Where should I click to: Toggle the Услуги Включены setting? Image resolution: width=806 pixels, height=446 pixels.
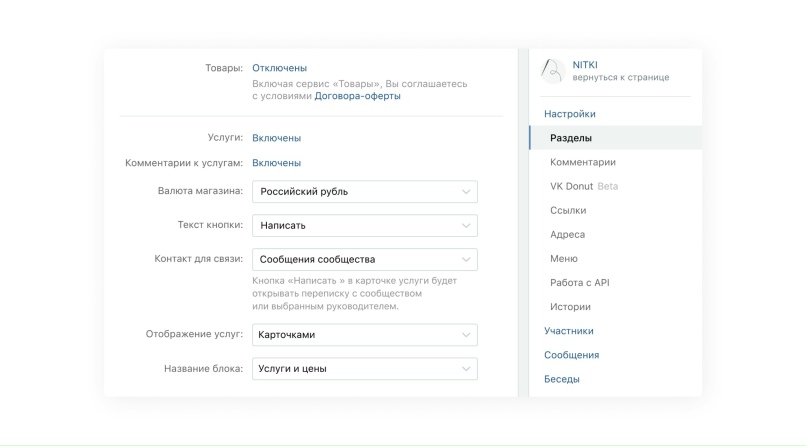coord(276,138)
